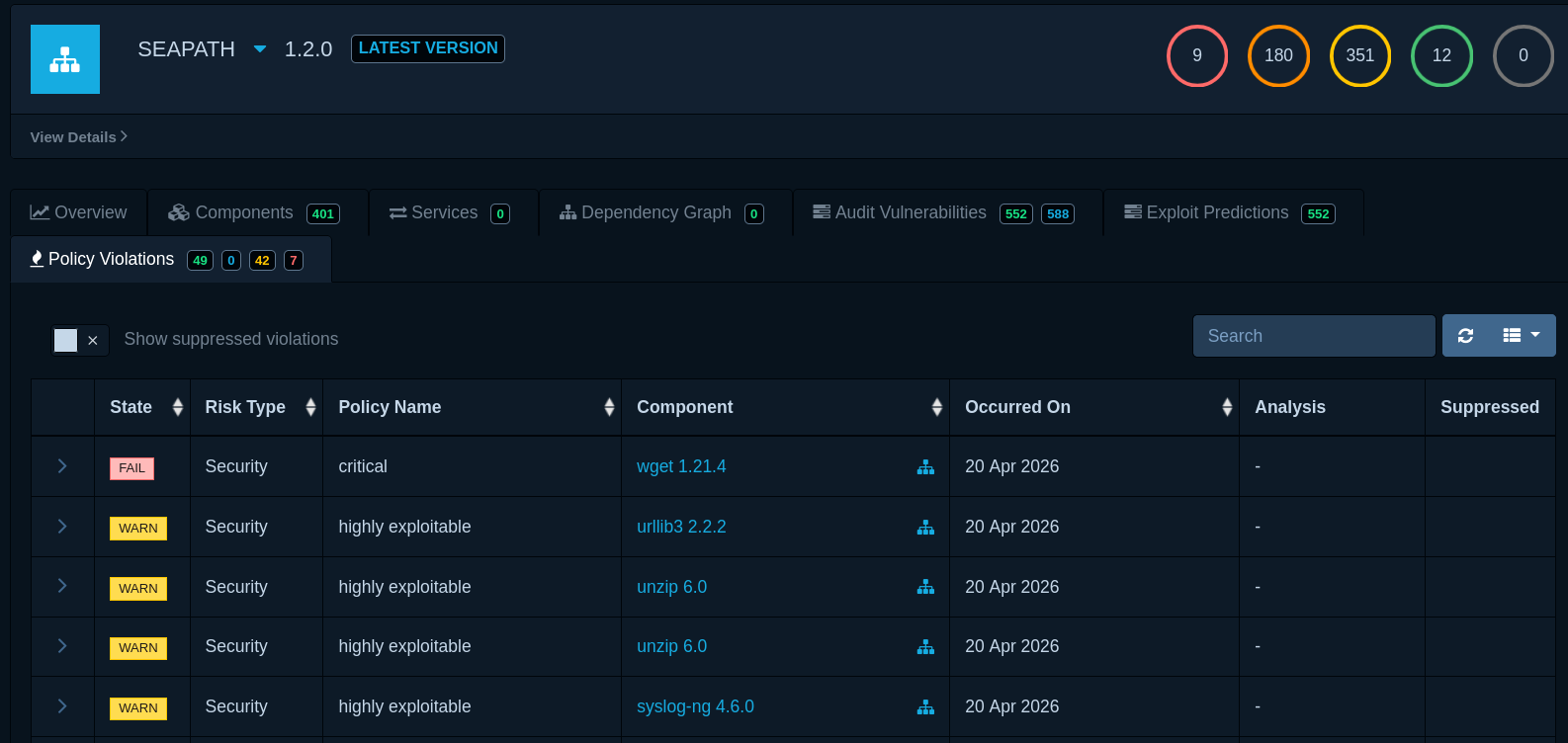
Task: Open the project version dropdown caret
Action: coord(260,48)
